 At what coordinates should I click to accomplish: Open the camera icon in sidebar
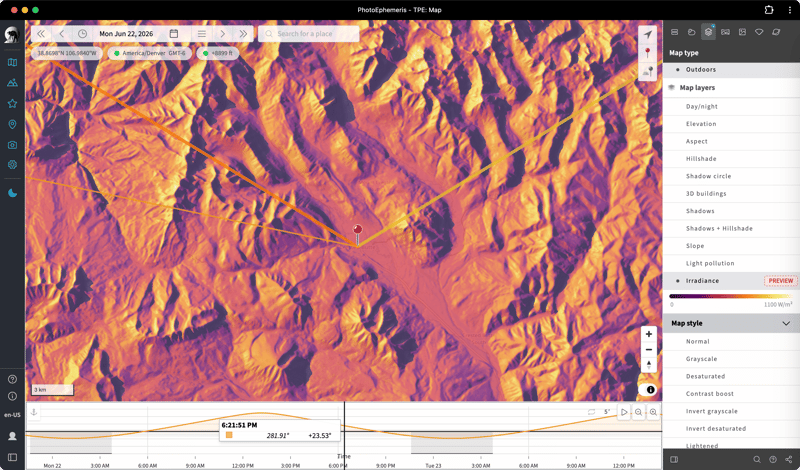pyautogui.click(x=12, y=145)
